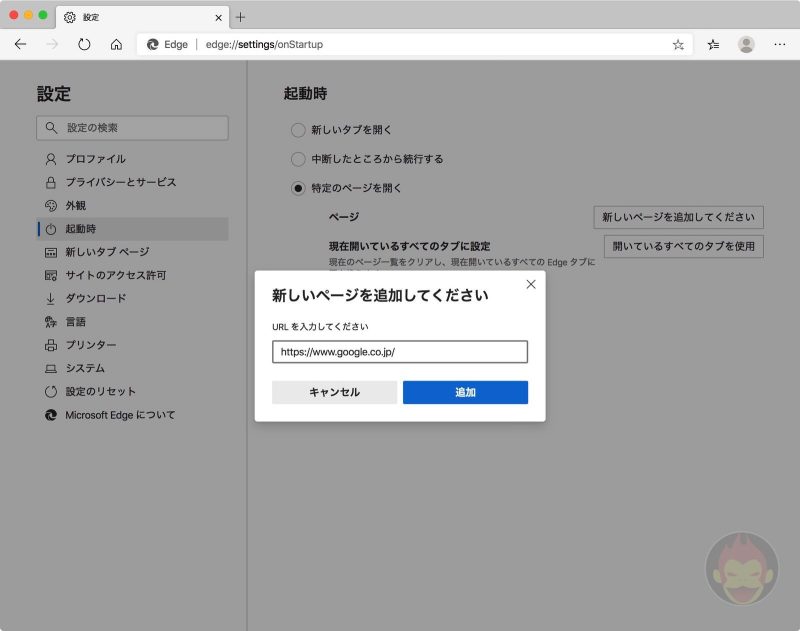Cancel the dialog with キャンセル
Image resolution: width=800 pixels, height=631 pixels.
[334, 392]
